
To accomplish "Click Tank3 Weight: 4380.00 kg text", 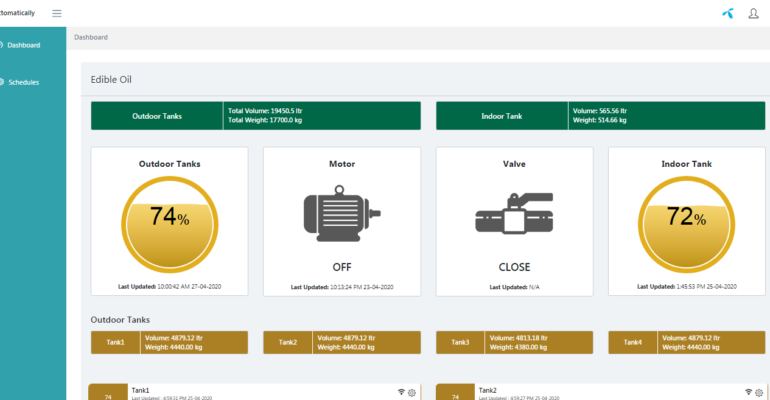I will point(518,347).
